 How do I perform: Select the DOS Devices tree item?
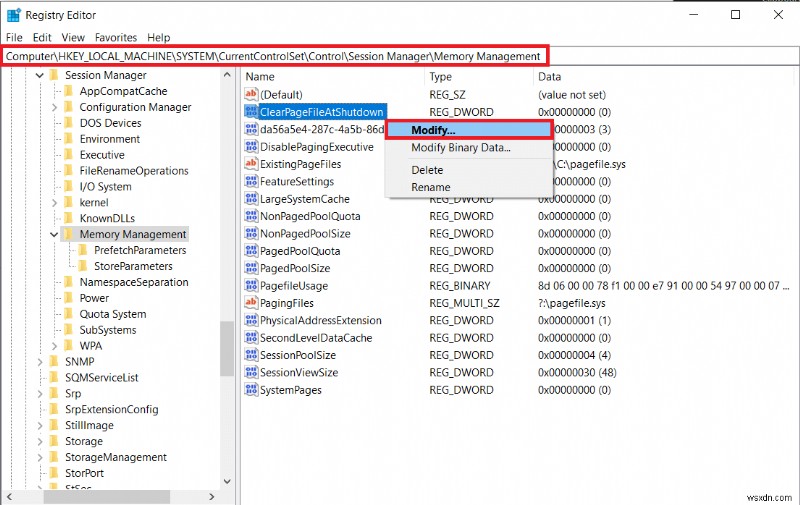tap(110, 123)
